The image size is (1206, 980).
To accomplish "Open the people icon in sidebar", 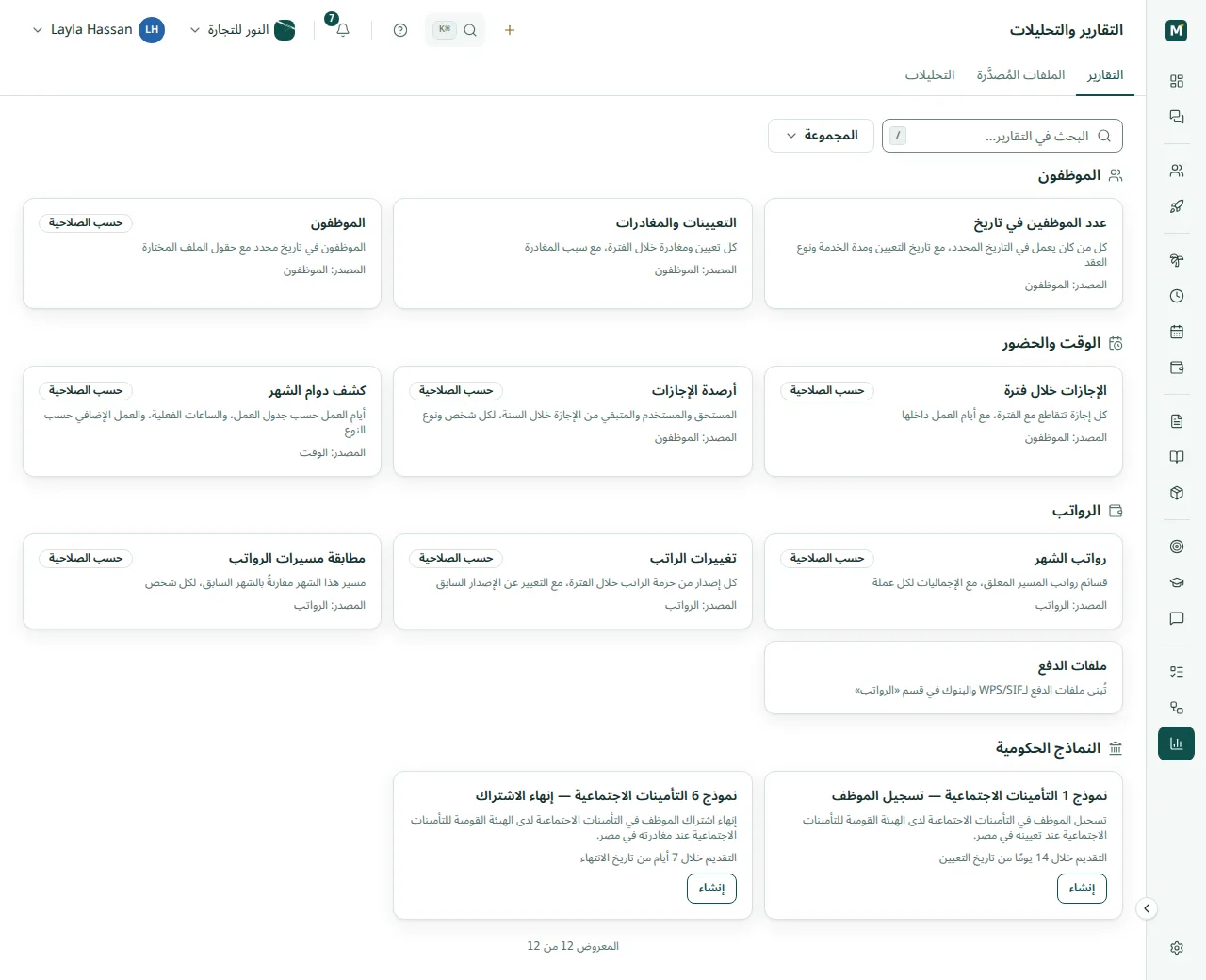I will coord(1176,171).
